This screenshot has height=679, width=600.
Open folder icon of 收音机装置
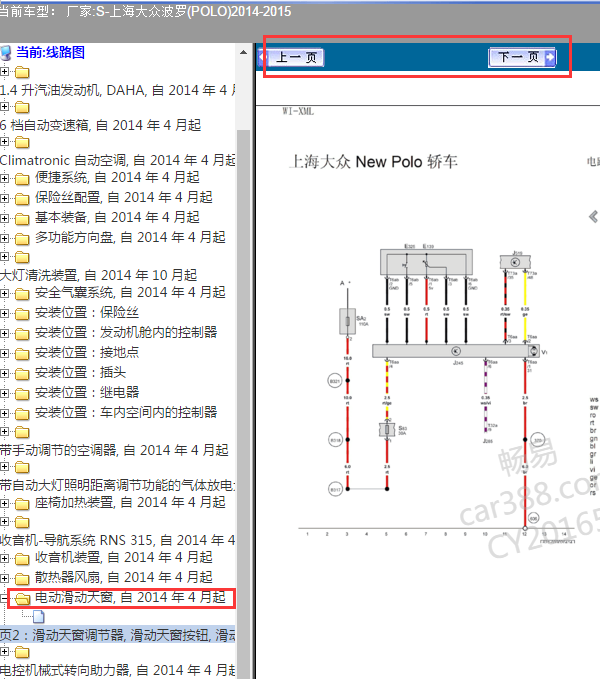coord(22,558)
